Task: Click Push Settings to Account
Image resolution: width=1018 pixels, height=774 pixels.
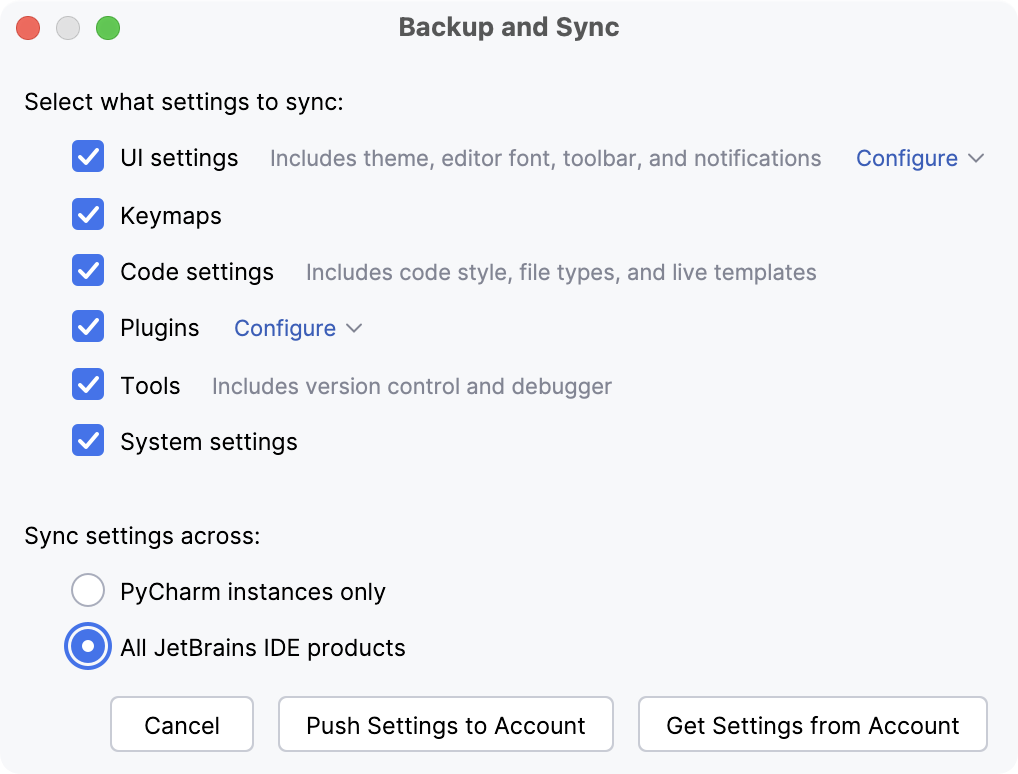Action: [x=445, y=724]
